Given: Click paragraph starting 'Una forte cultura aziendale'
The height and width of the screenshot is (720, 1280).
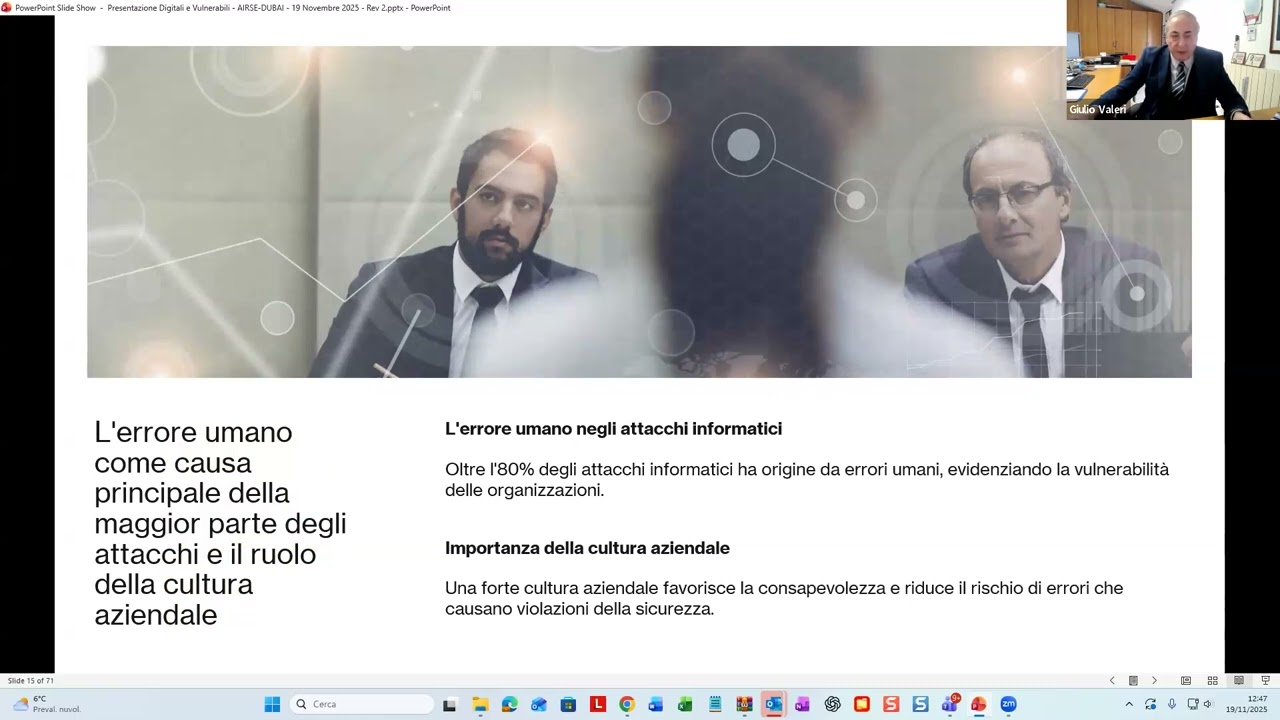Looking at the screenshot, I should click(784, 598).
